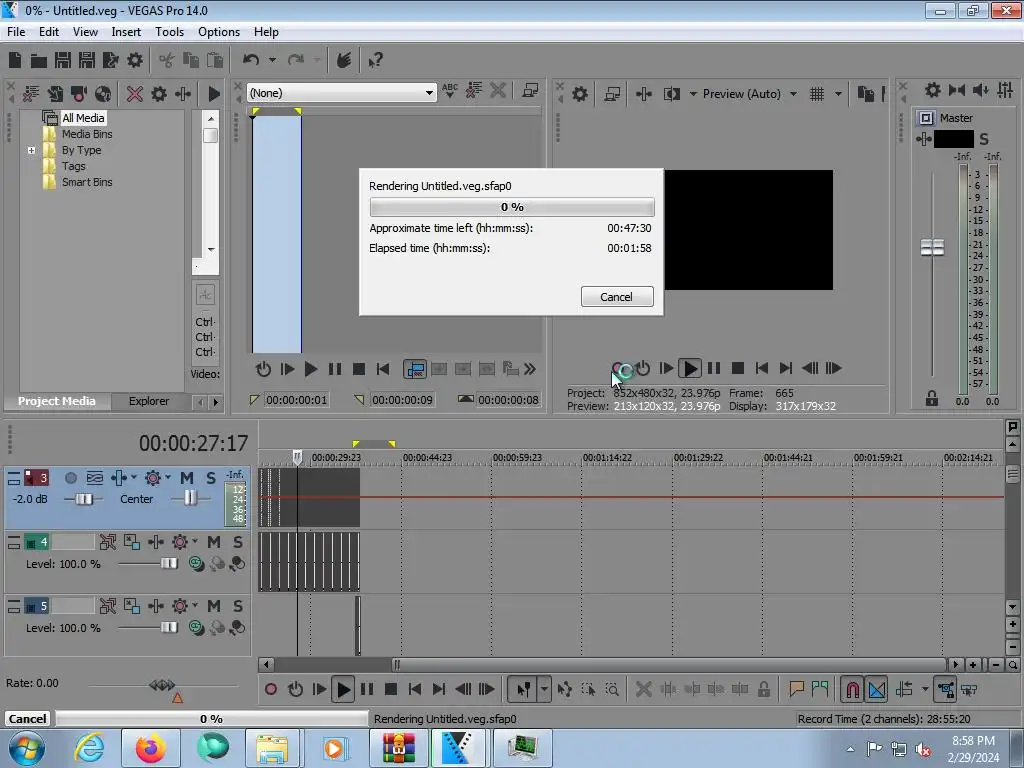Click the New project icon
Image resolution: width=1024 pixels, height=768 pixels.
(15, 60)
